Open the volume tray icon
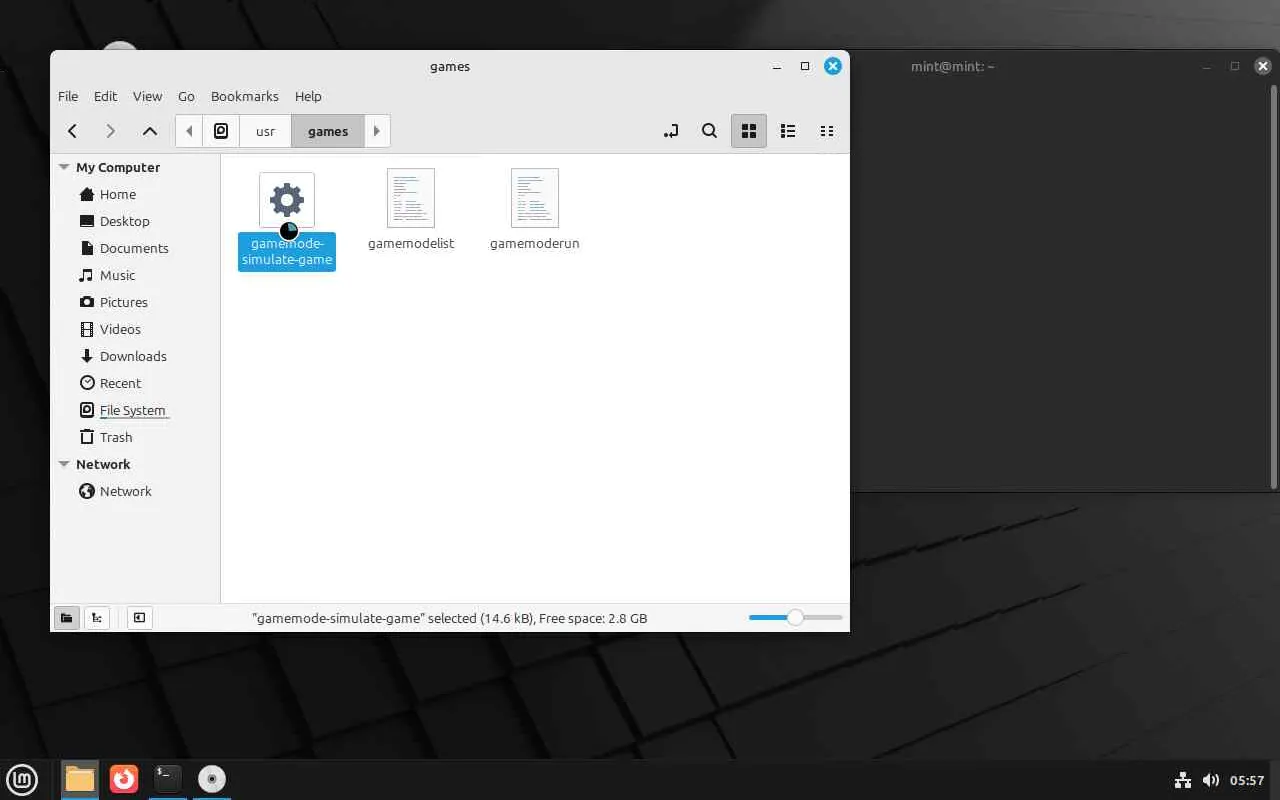 pos(1211,780)
